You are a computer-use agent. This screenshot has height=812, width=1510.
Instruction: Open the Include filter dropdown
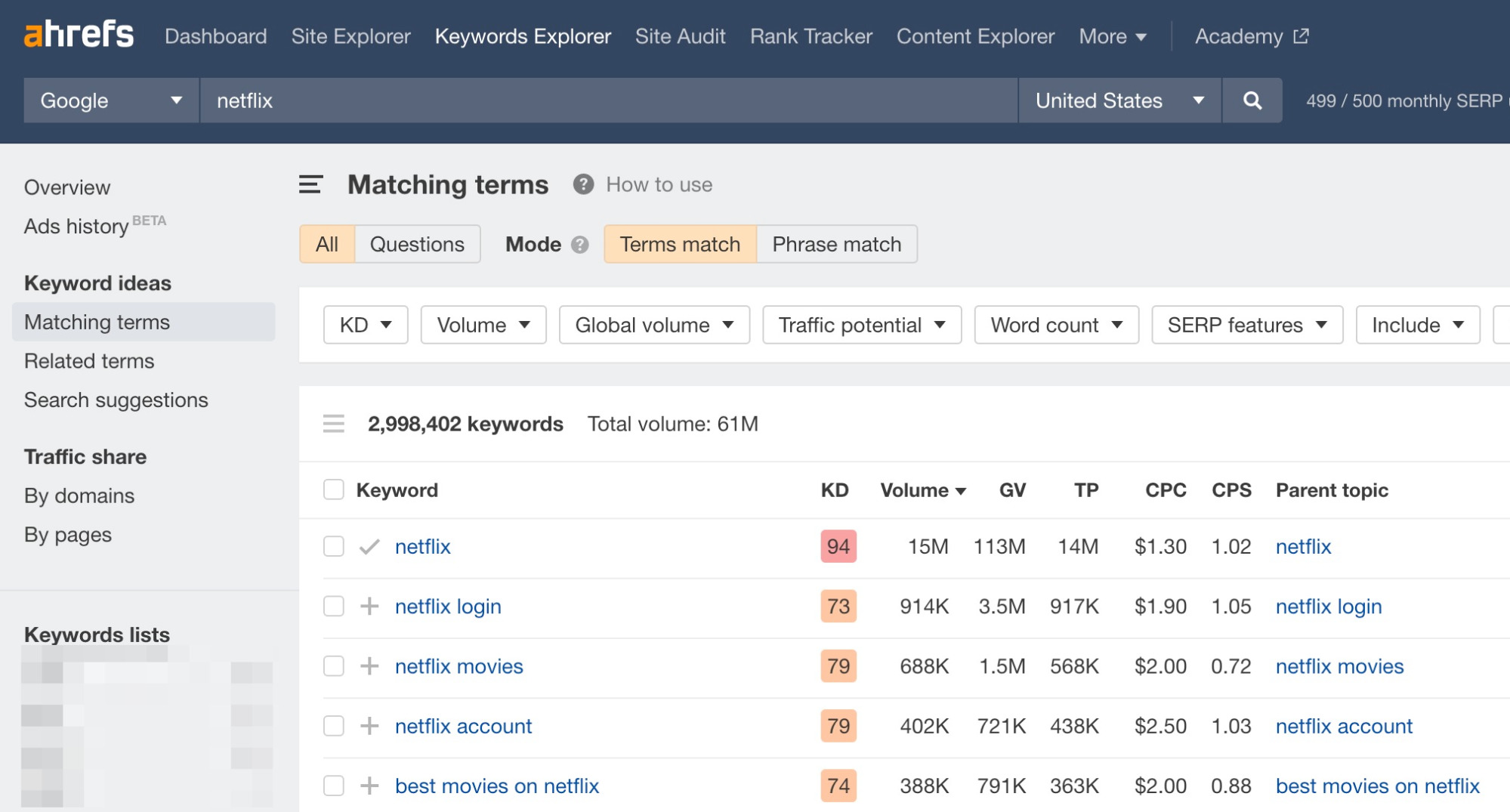tap(1418, 325)
